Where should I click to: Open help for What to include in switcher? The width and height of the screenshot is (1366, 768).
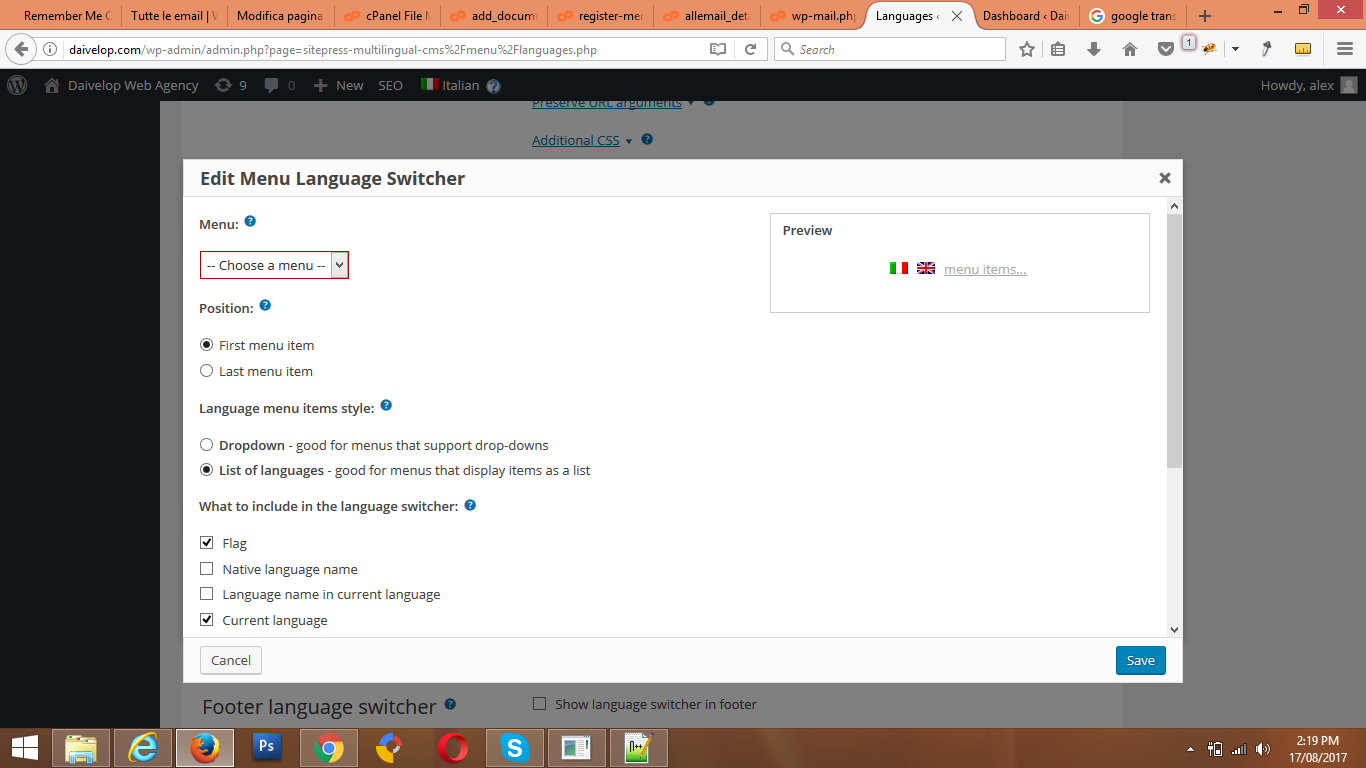[470, 505]
